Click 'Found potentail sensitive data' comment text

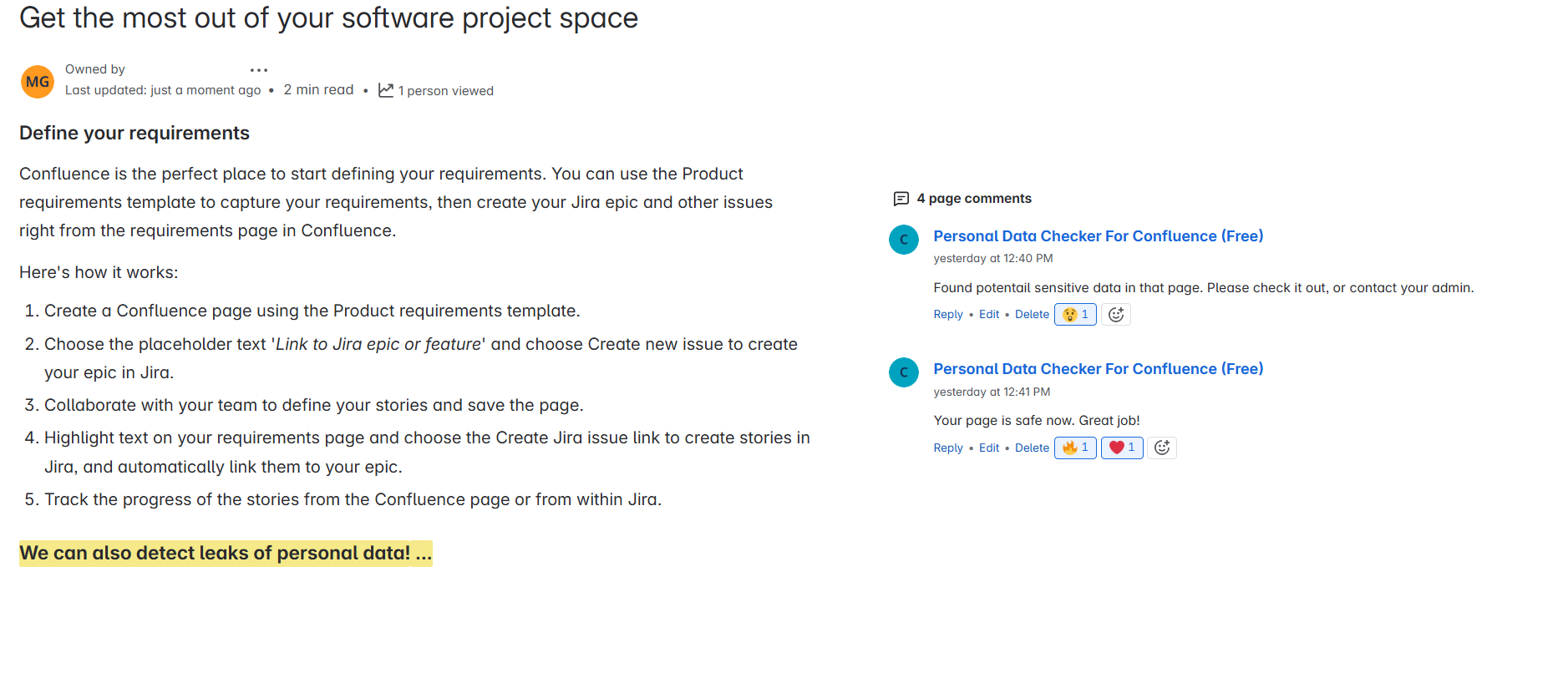tap(1204, 288)
